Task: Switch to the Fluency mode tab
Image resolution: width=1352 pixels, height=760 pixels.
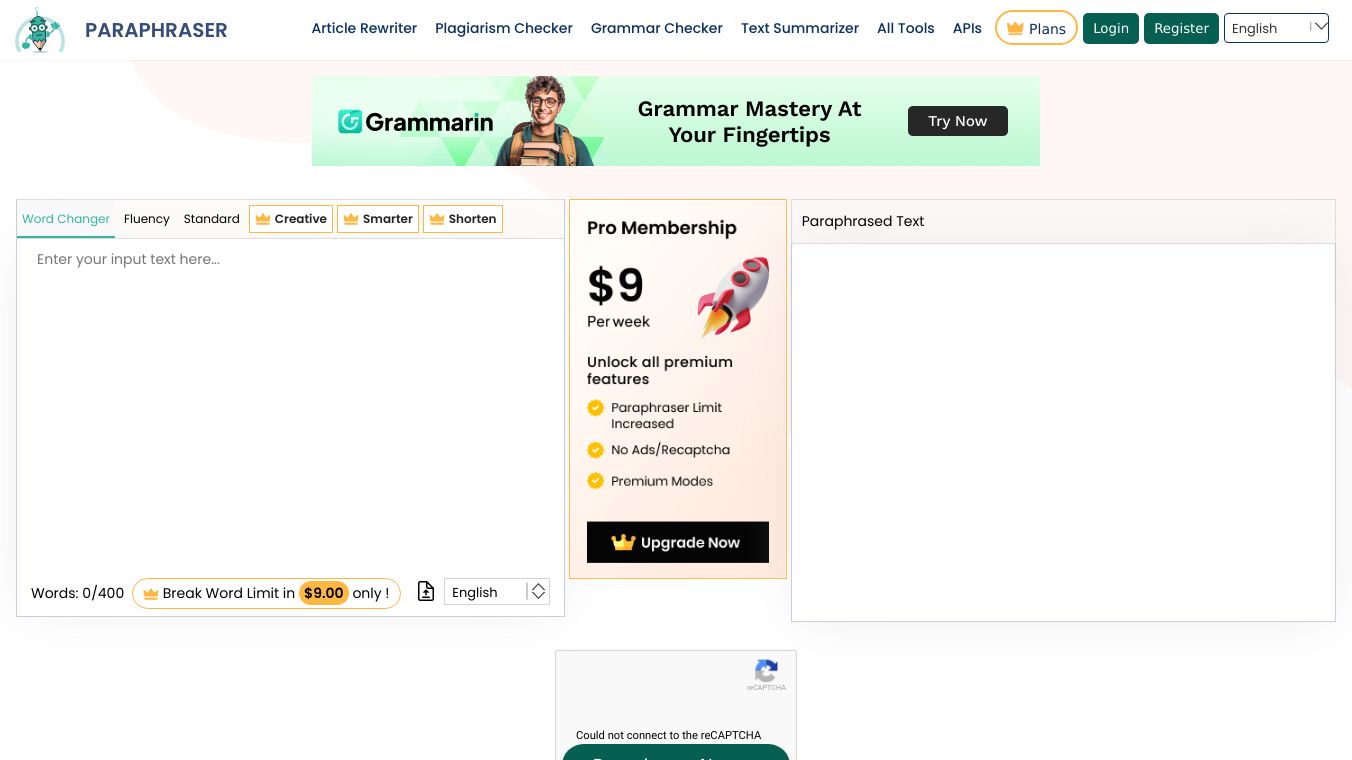Action: (x=147, y=219)
